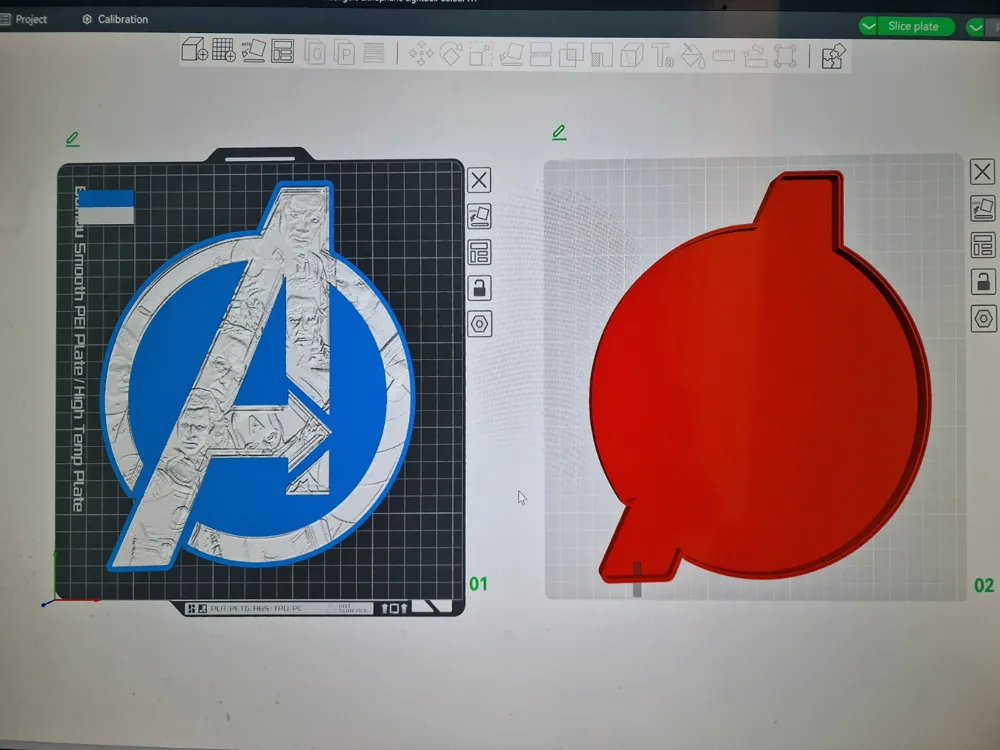The height and width of the screenshot is (750, 1000).
Task: Select the Cut tool
Action: [541, 54]
